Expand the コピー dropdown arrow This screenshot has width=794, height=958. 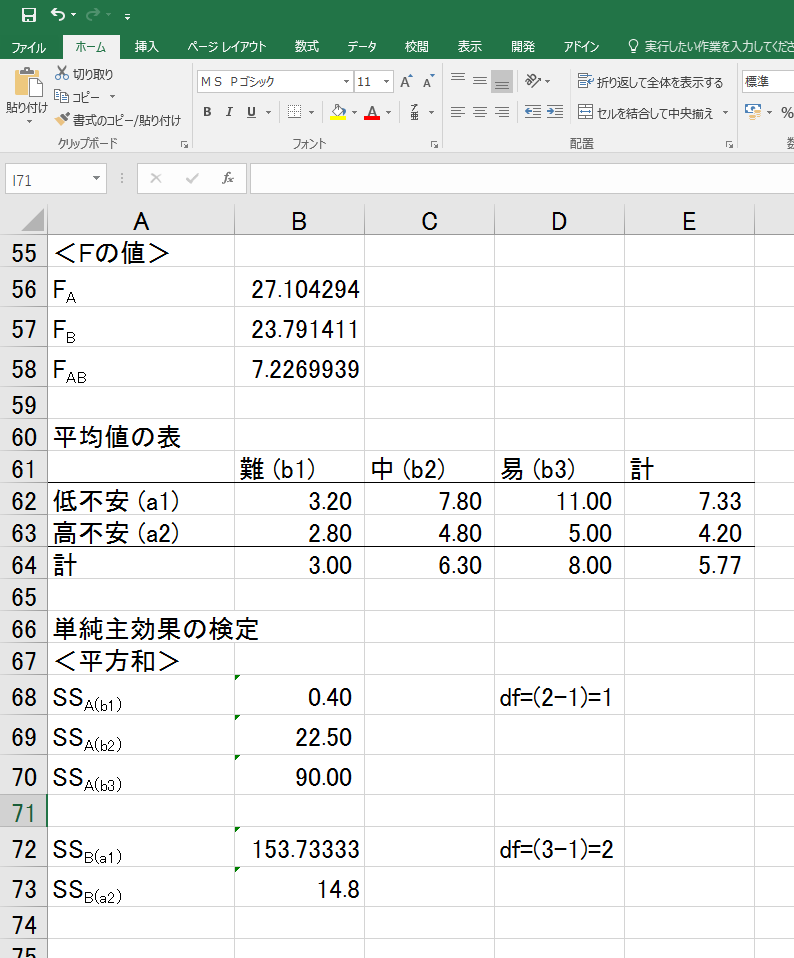[x=112, y=97]
